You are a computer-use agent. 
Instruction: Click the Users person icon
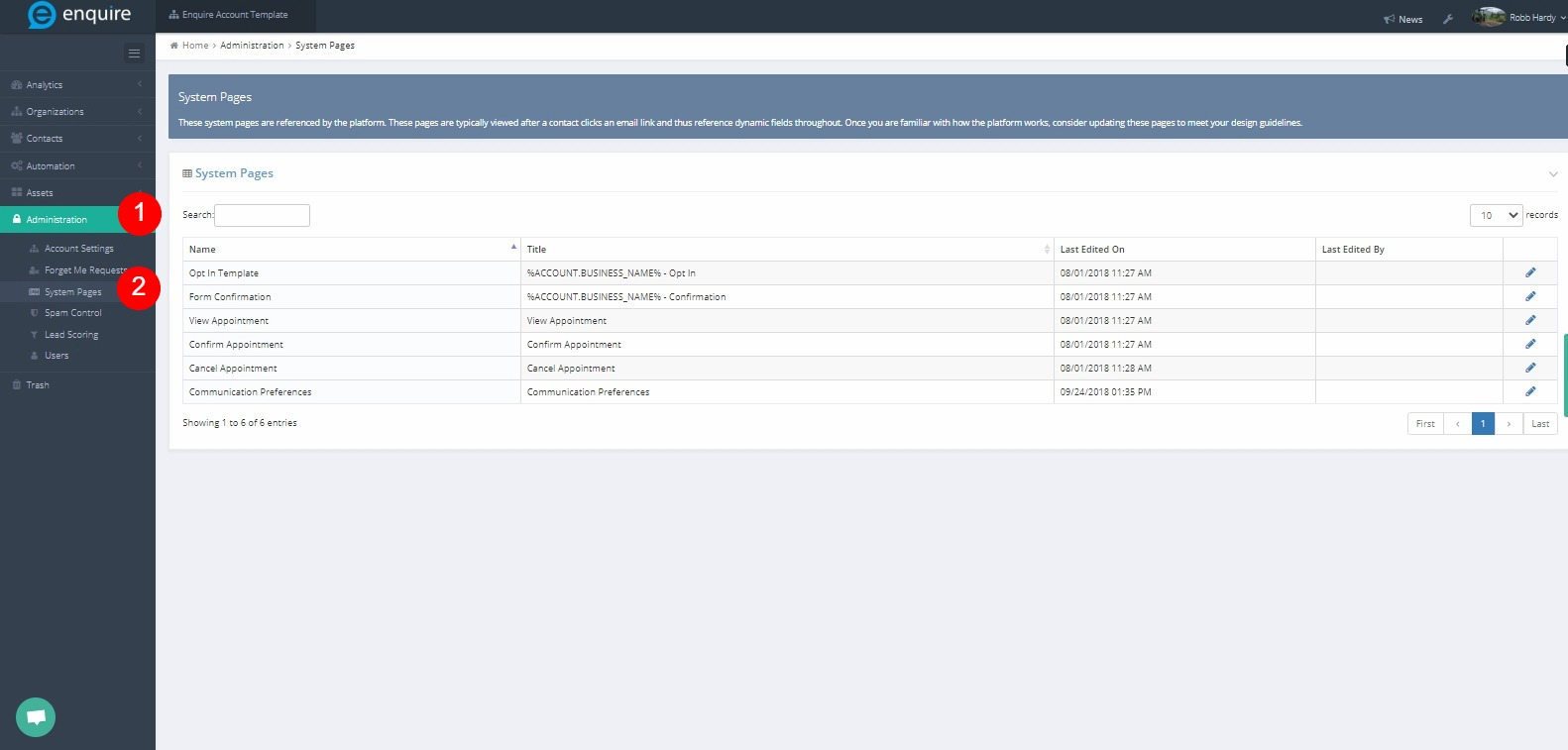[x=35, y=356]
